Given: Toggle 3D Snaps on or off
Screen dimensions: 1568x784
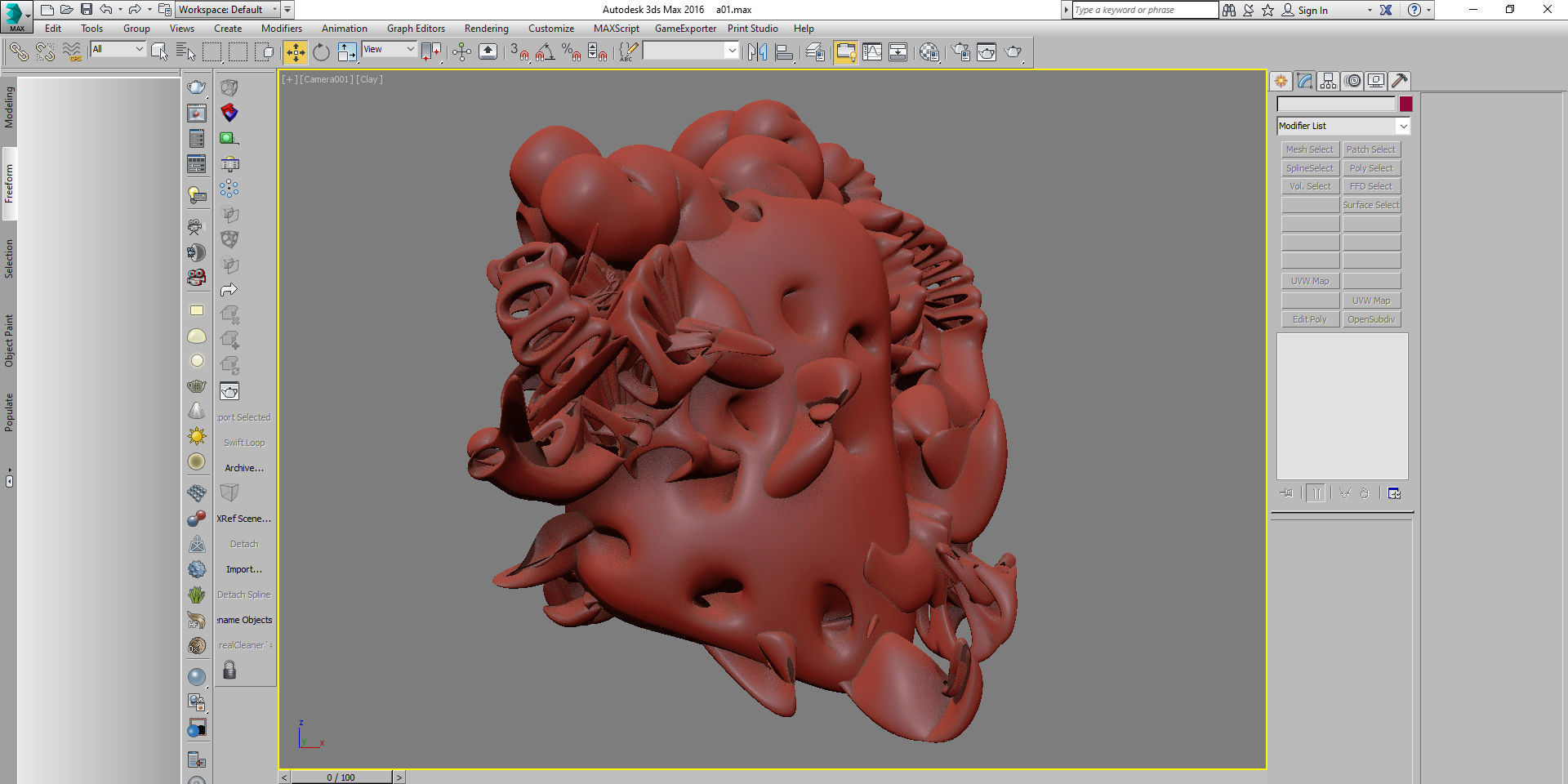Looking at the screenshot, I should pos(519,52).
